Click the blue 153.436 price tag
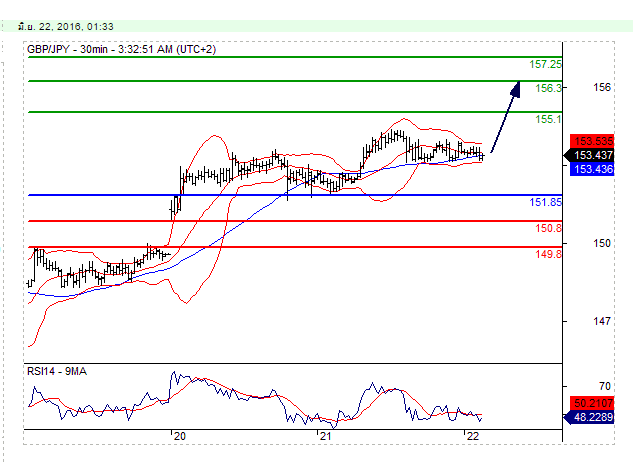Viewport: 633px width, 464px height. click(592, 169)
